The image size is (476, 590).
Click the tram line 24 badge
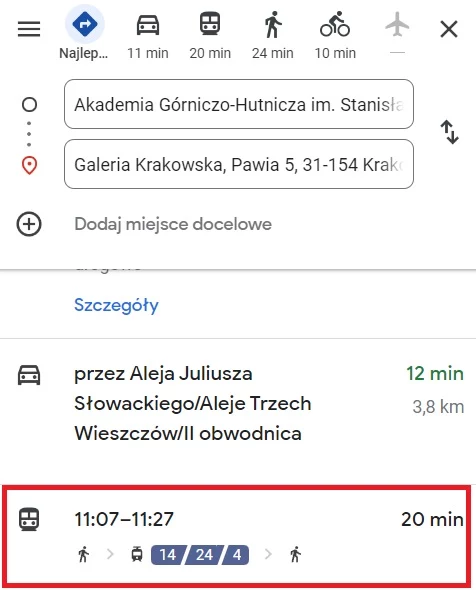[204, 555]
